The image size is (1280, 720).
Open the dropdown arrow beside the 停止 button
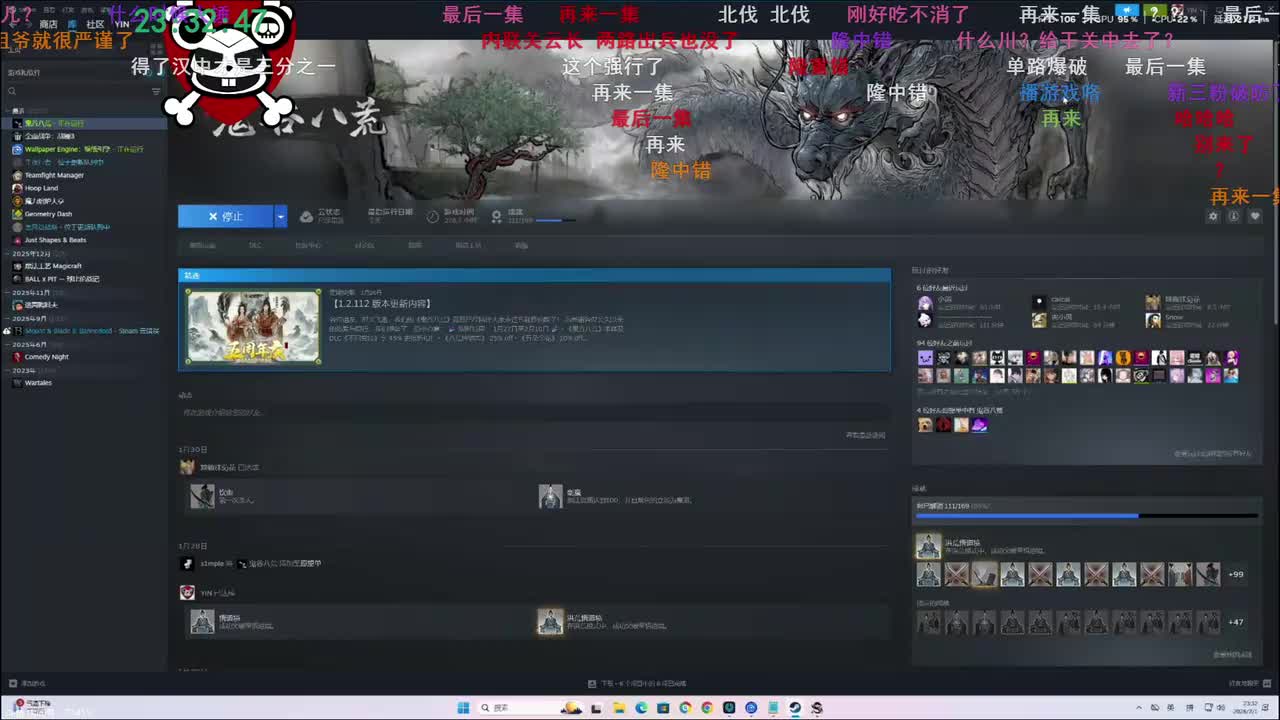click(x=281, y=216)
